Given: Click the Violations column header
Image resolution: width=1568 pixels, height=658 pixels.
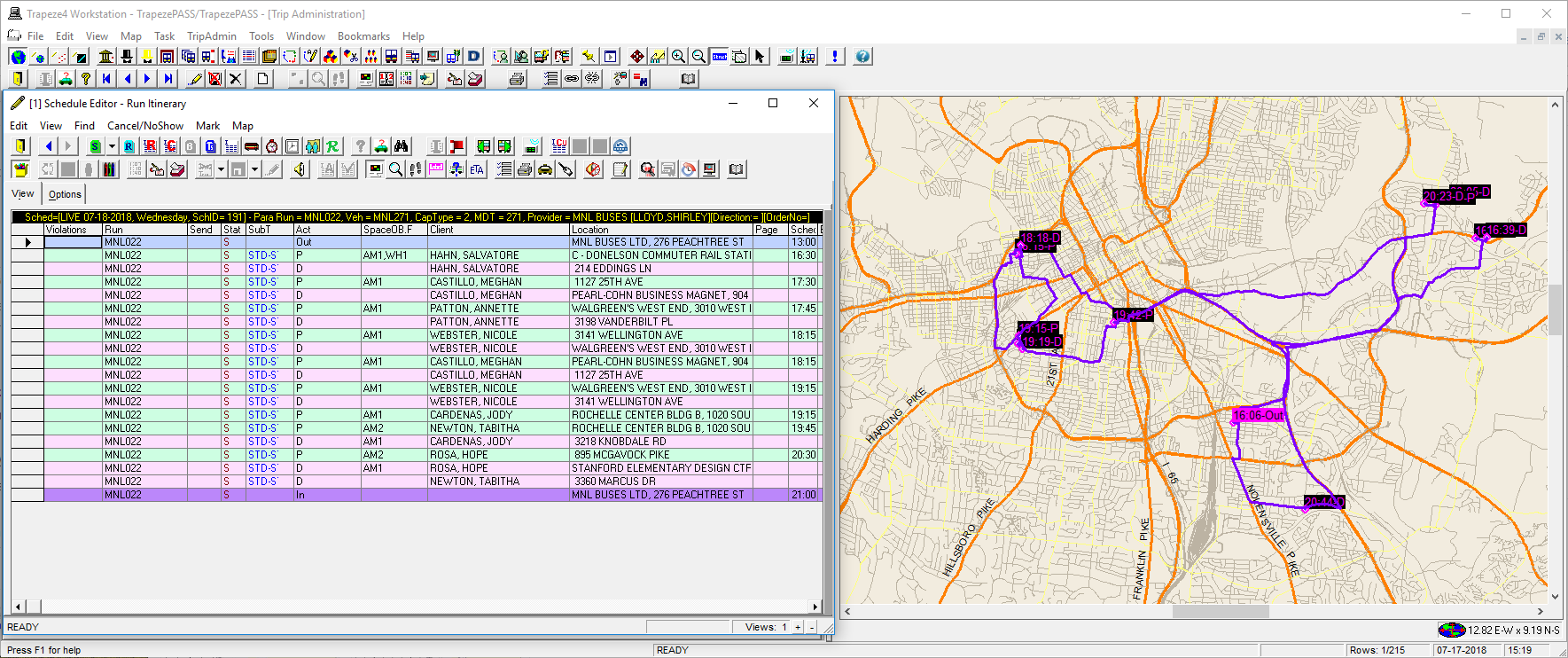Looking at the screenshot, I should tap(73, 230).
